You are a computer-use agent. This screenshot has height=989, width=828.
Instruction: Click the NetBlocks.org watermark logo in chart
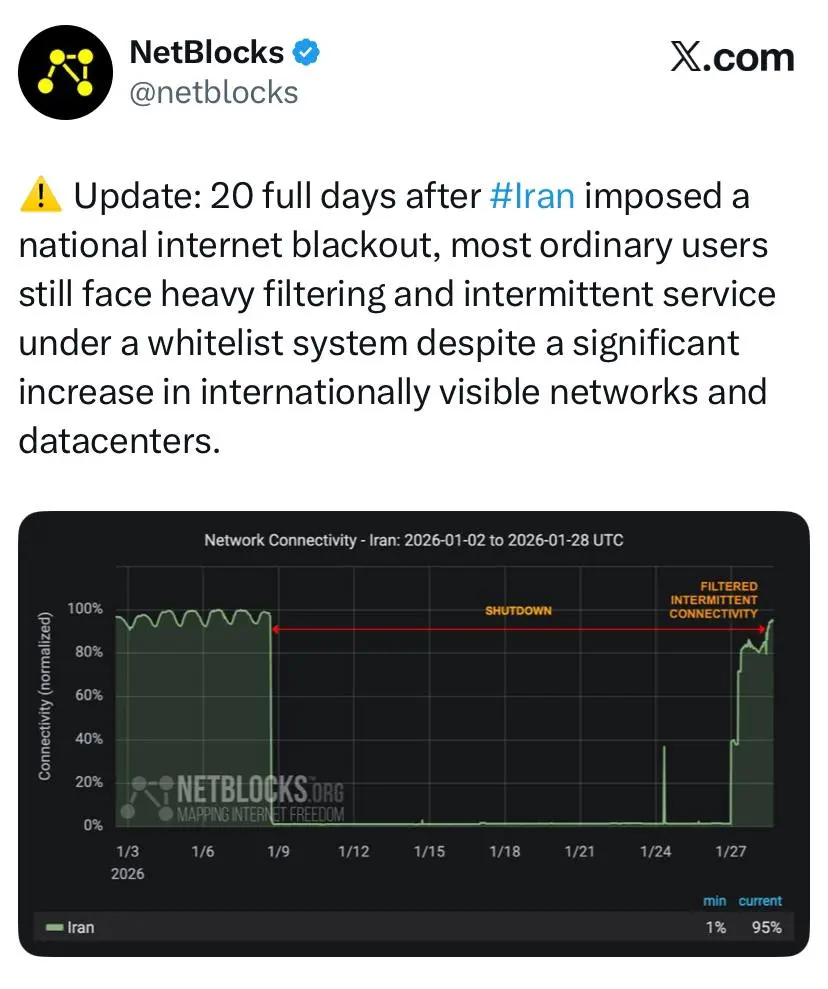point(236,798)
